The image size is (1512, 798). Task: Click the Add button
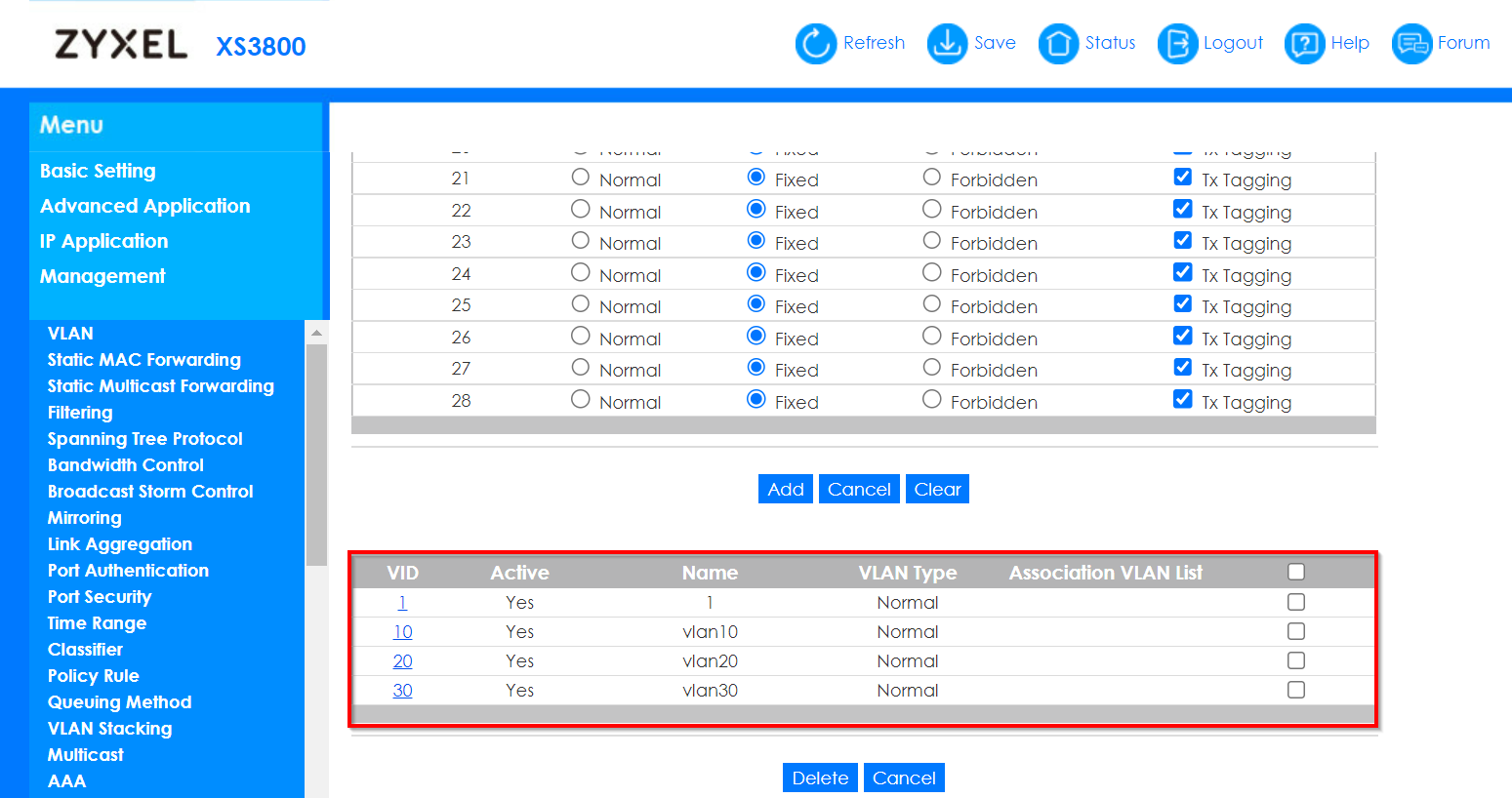point(785,488)
